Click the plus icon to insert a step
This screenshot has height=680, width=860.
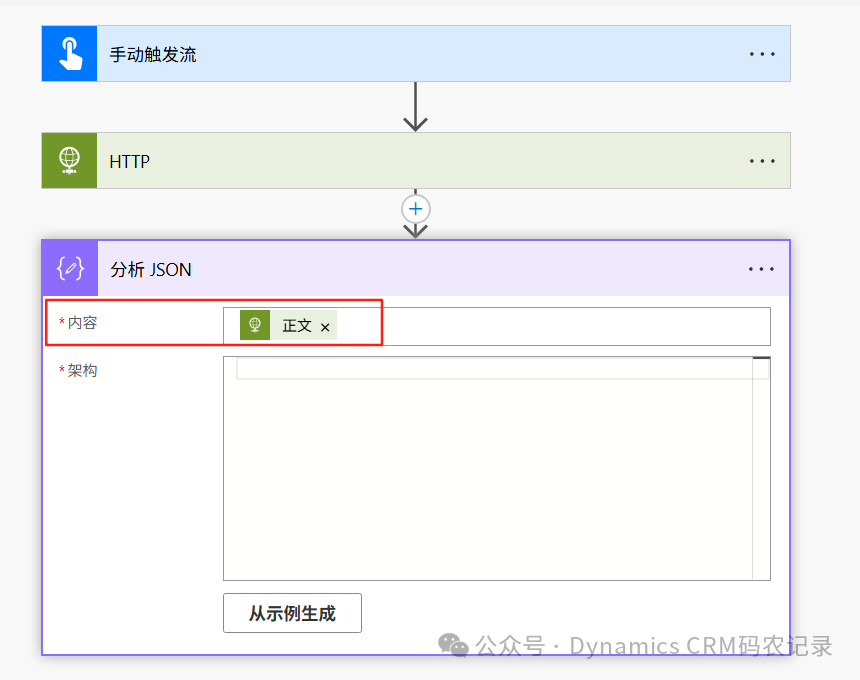[x=415, y=209]
